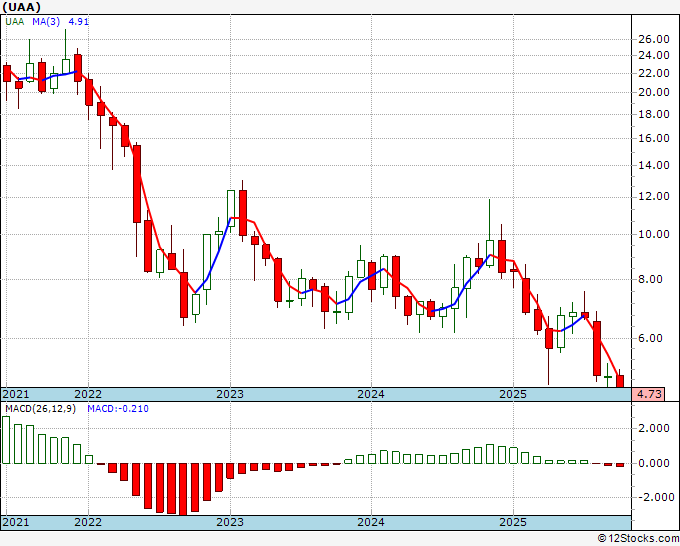The height and width of the screenshot is (546, 680).
Task: Click 2022 on the MACD panel timeline
Action: click(x=88, y=522)
